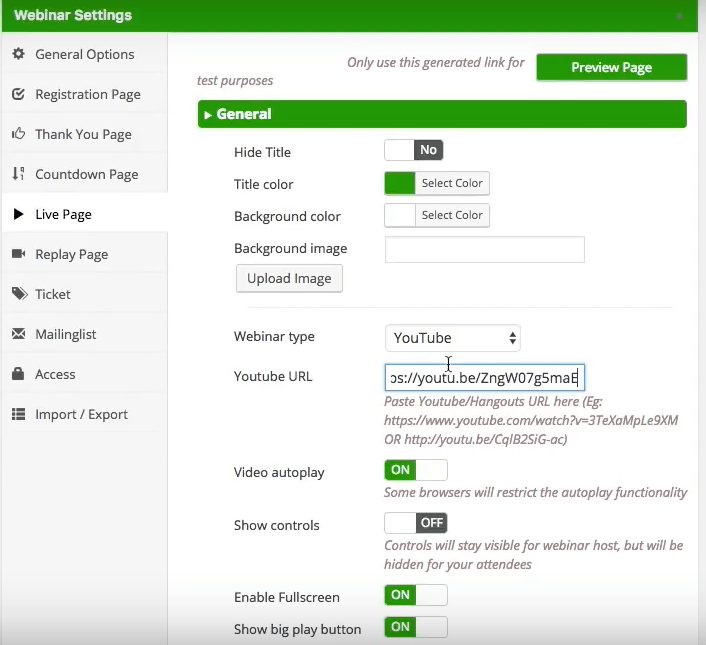The width and height of the screenshot is (706, 645).
Task: Click the Ticket tag icon
Action: click(x=19, y=294)
